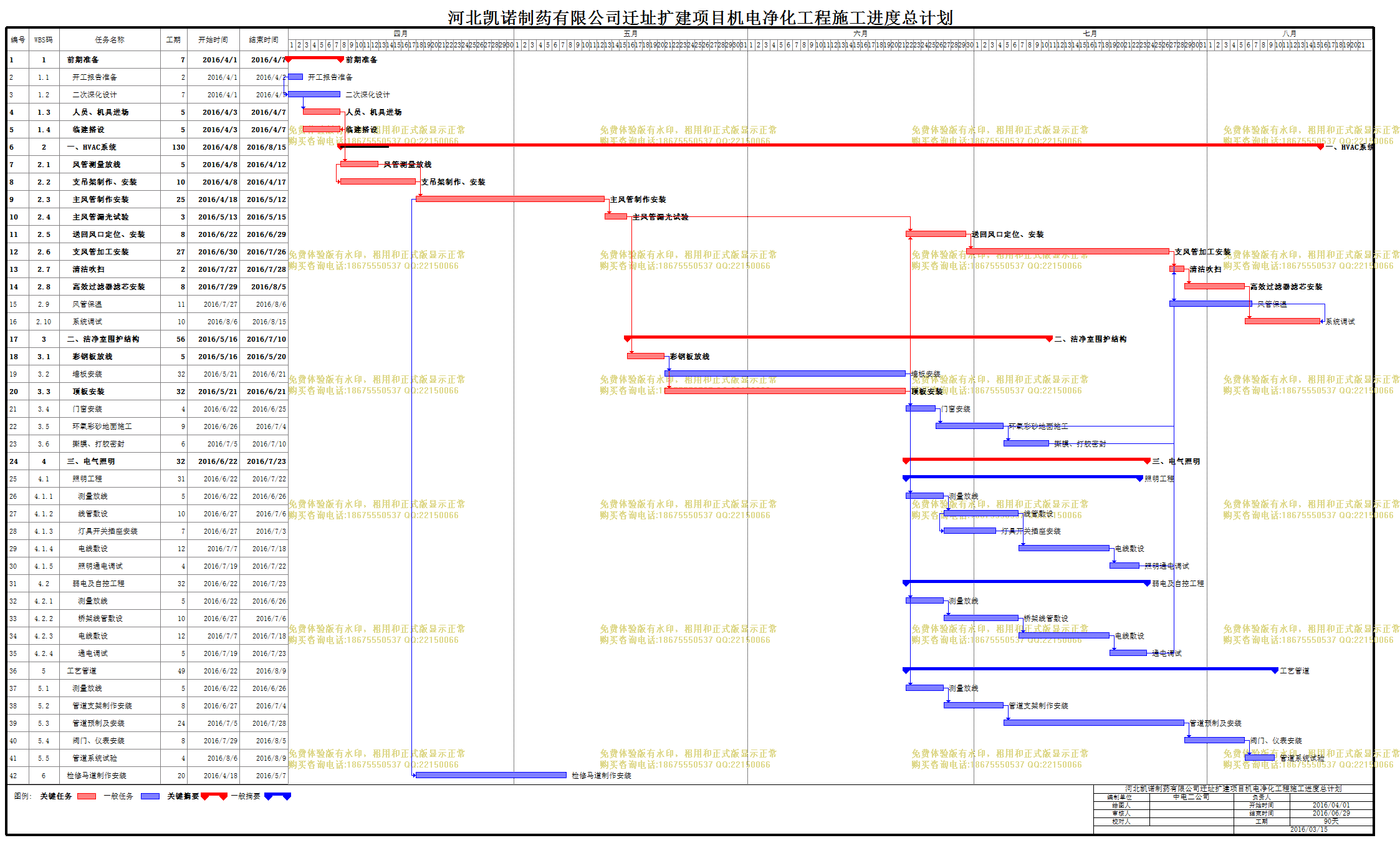
Task: Click the 七月 month header
Action: pyautogui.click(x=1090, y=34)
